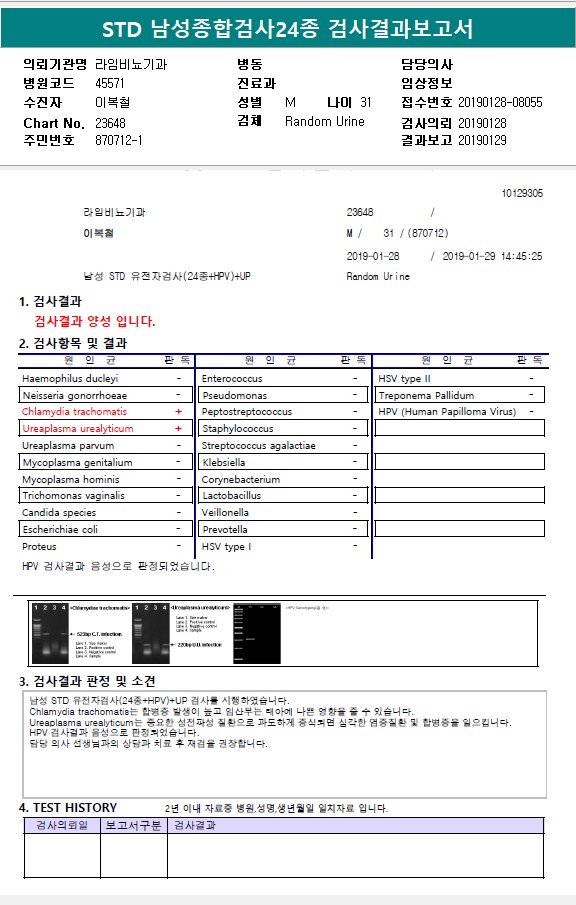Click the note '2년 이내 자료중 병원,성명,생년월일 일치자료'
This screenshot has height=905, width=576.
click(276, 808)
